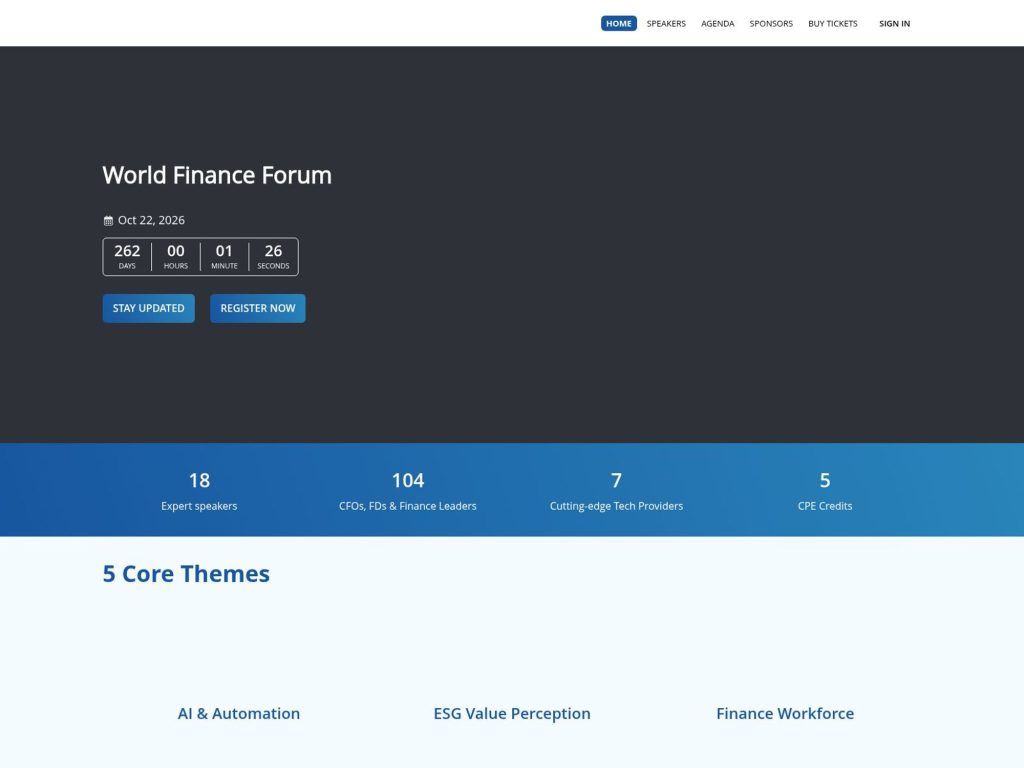Click the 104 CFOs and Finance Leaders stat
Image resolution: width=1024 pixels, height=768 pixels.
pos(408,490)
